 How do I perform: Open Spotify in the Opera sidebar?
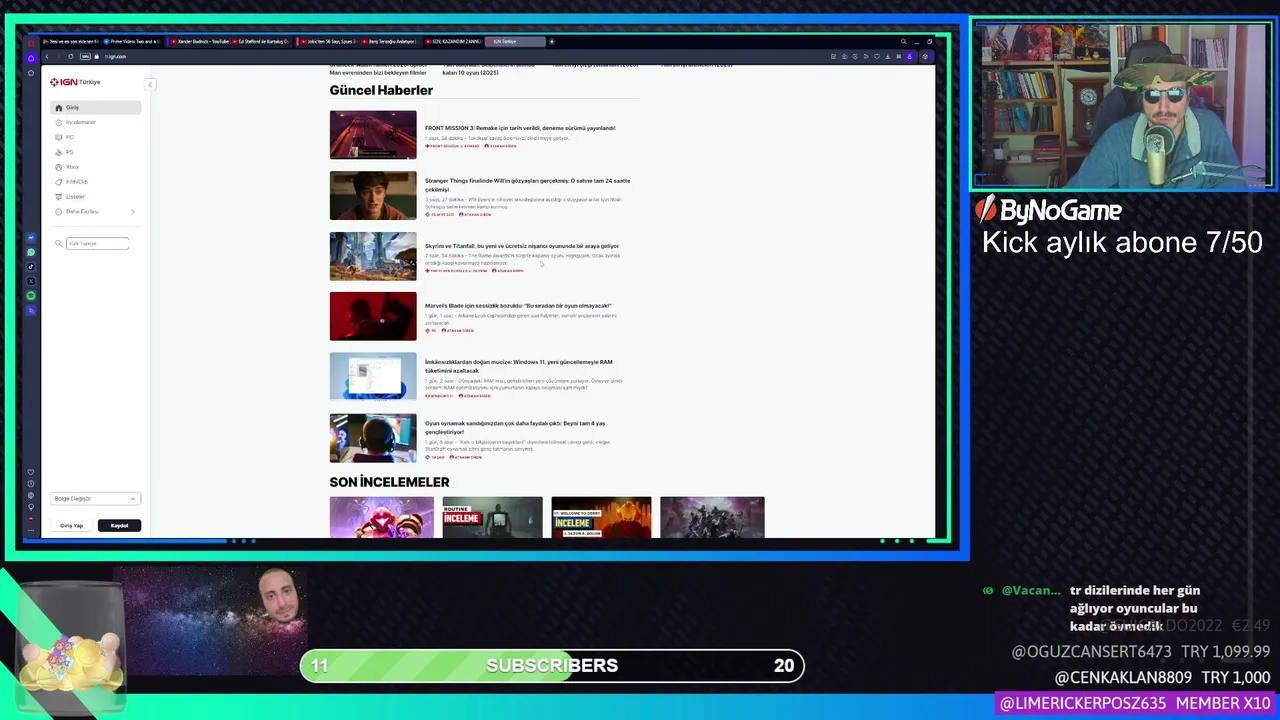point(31,296)
